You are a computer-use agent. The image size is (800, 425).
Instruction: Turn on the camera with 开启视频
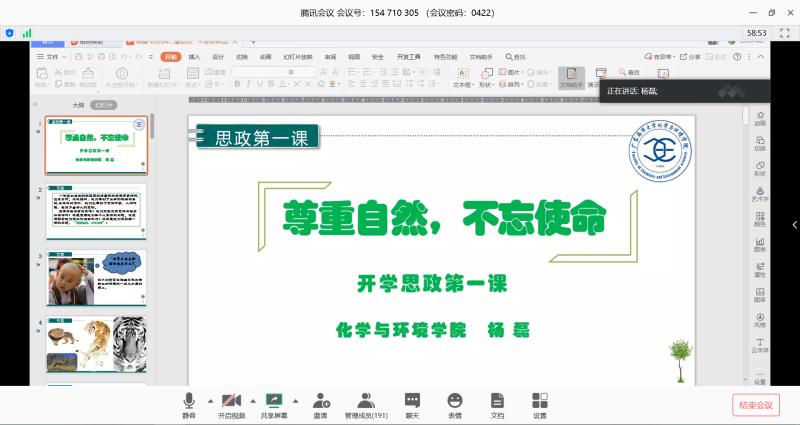(231, 402)
